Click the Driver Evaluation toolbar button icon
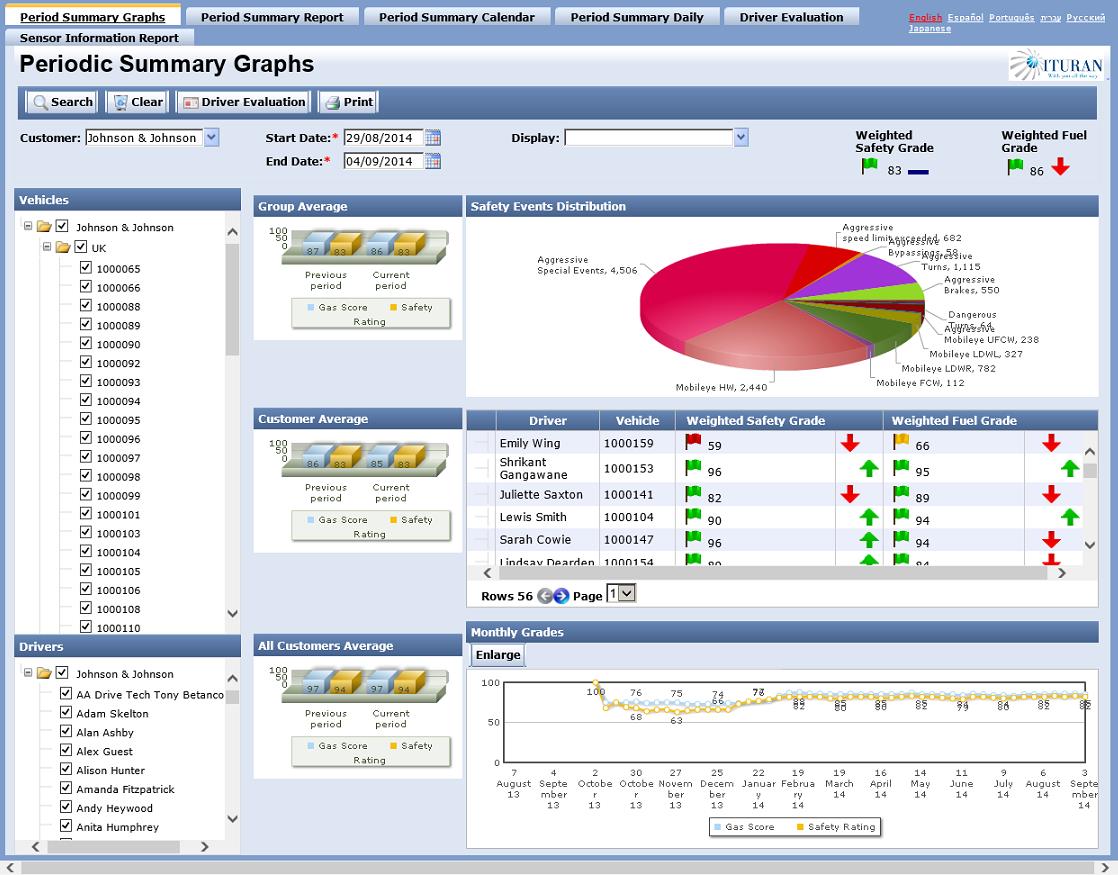This screenshot has width=1118, height=875. click(191, 103)
